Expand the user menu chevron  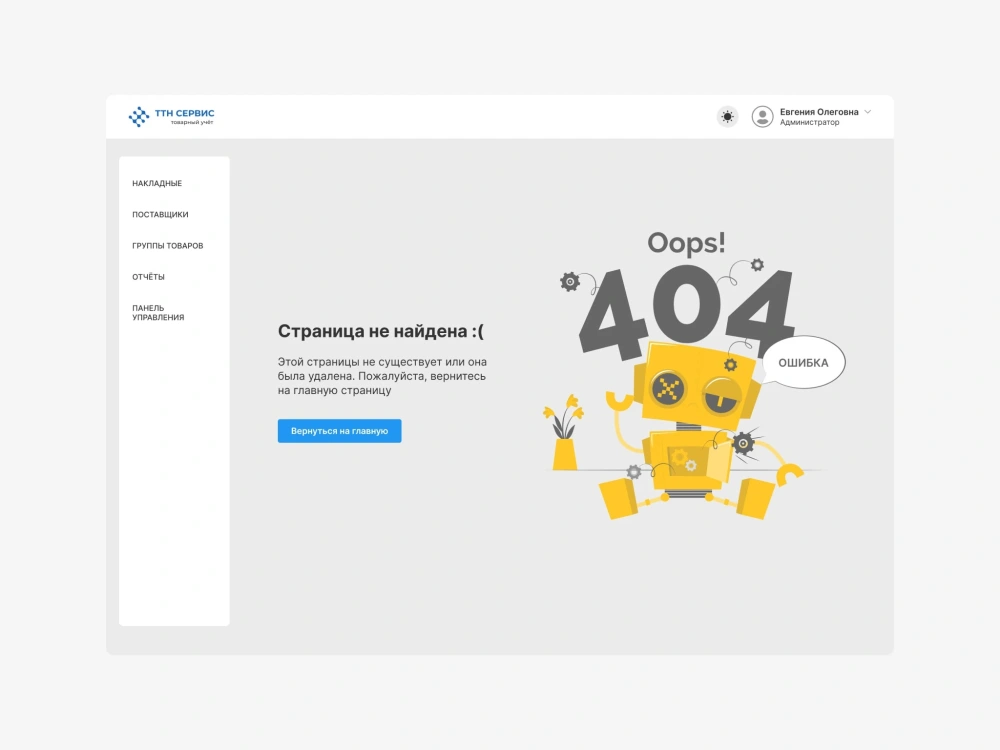click(x=868, y=112)
